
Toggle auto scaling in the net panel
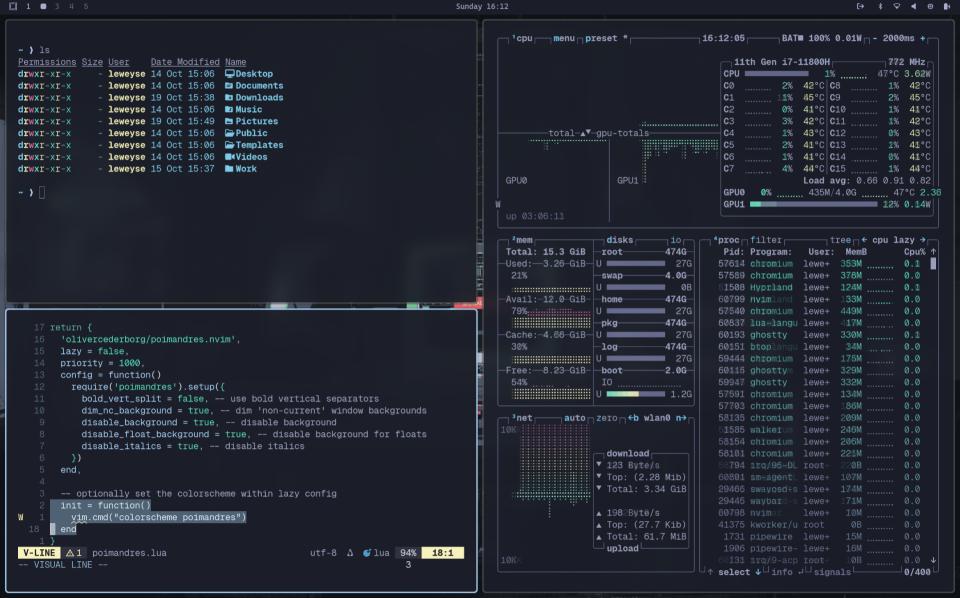click(574, 418)
